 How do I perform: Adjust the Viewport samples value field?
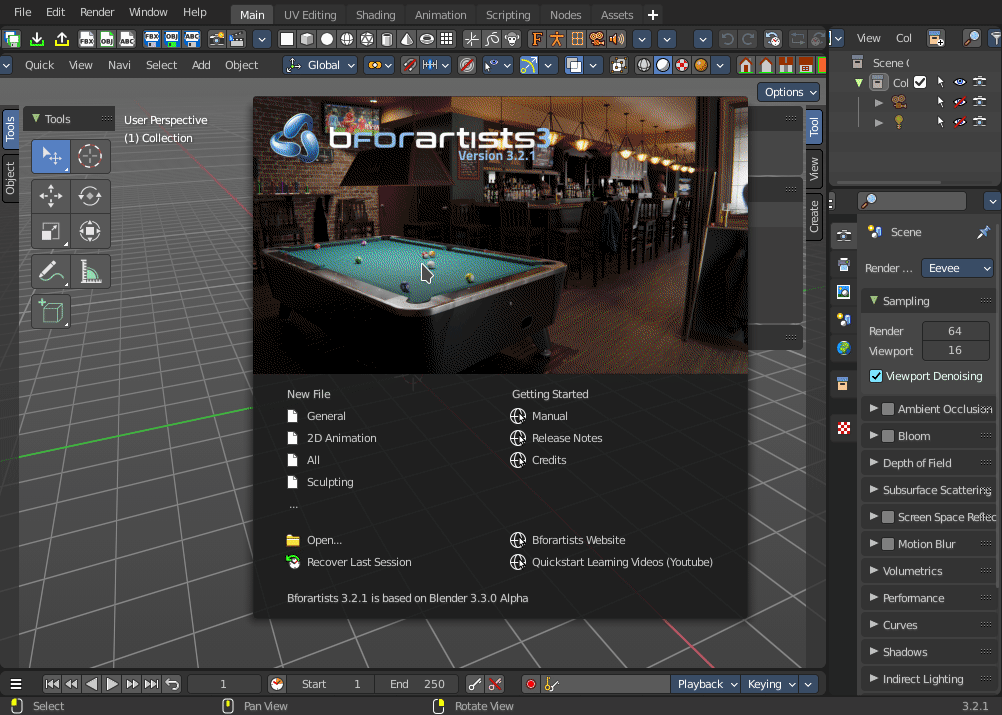point(955,350)
